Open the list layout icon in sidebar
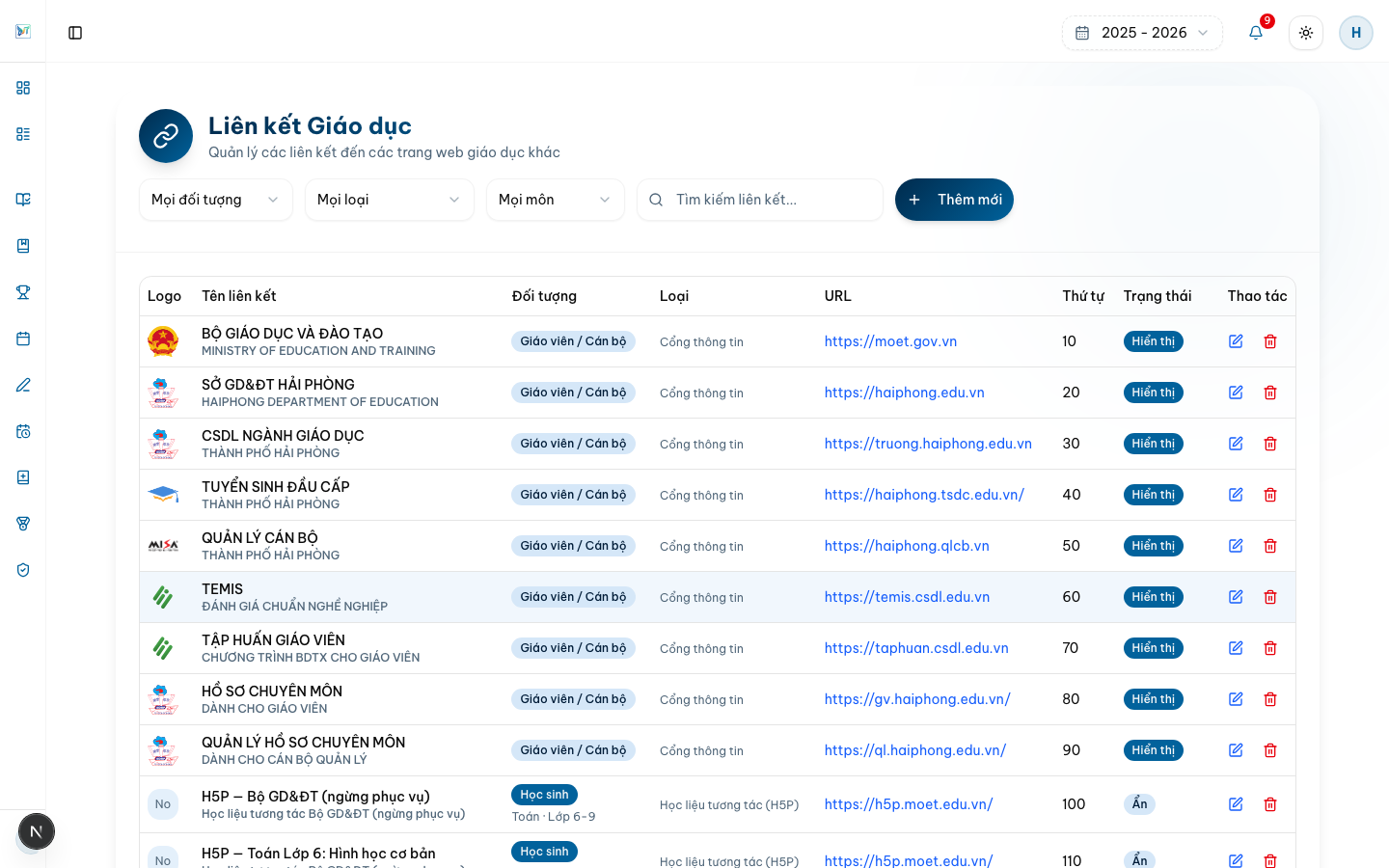 click(23, 134)
